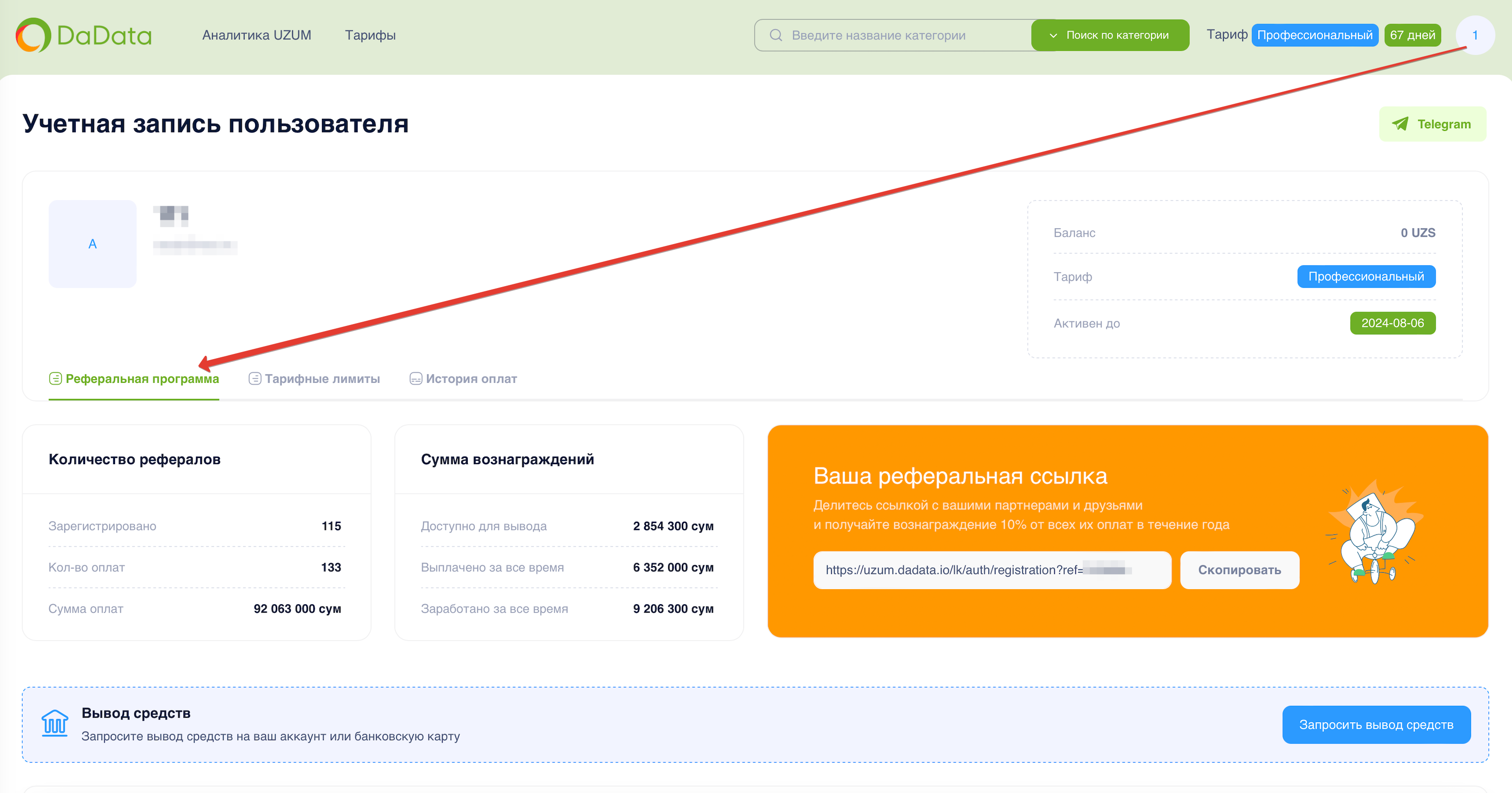Click the 67 дней badge
Viewport: 1512px width, 793px height.
click(x=1413, y=35)
